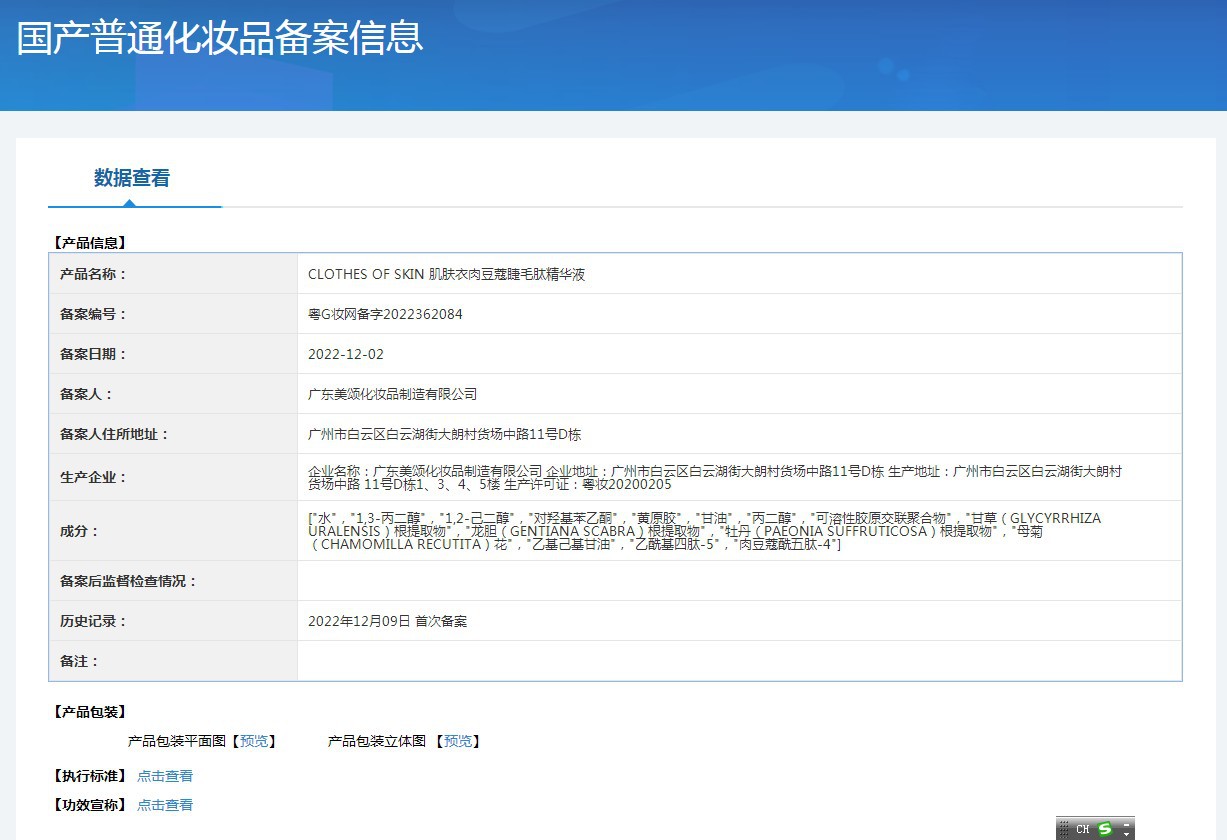Minimize the language bar with the dash button
Viewport: 1227px width, 840px height.
(x=1127, y=824)
